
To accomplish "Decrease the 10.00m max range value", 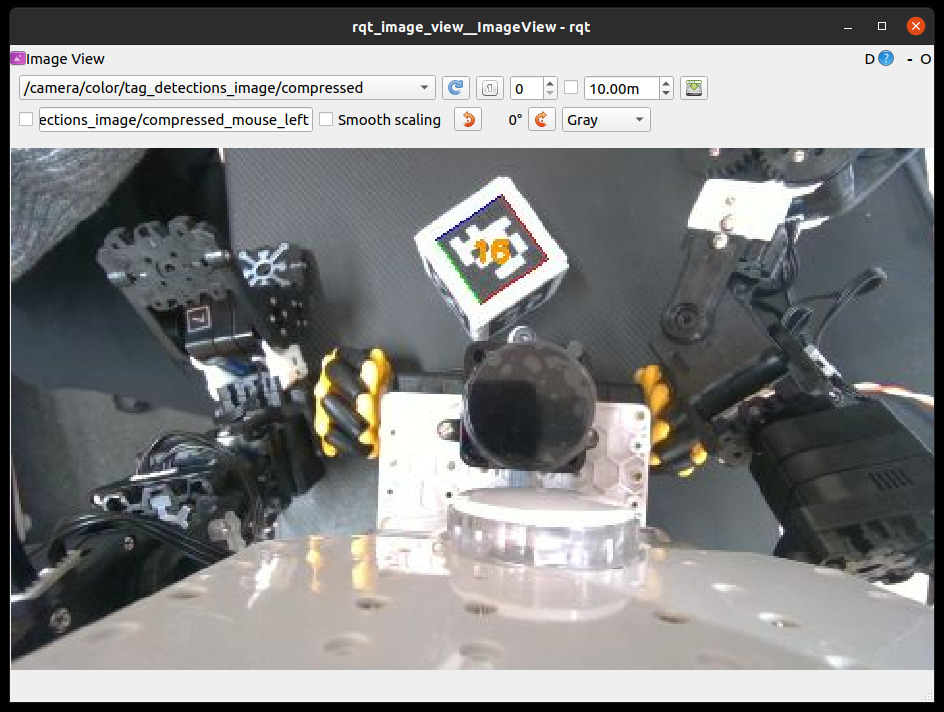I will click(x=667, y=93).
